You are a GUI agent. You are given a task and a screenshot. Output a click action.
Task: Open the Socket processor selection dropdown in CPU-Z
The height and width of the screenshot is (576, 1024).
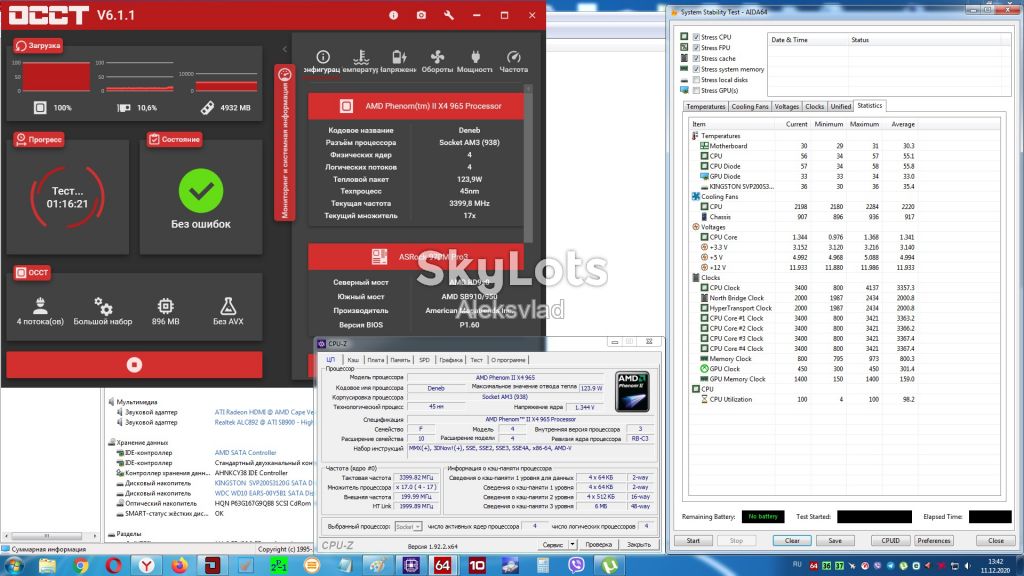pyautogui.click(x=408, y=526)
